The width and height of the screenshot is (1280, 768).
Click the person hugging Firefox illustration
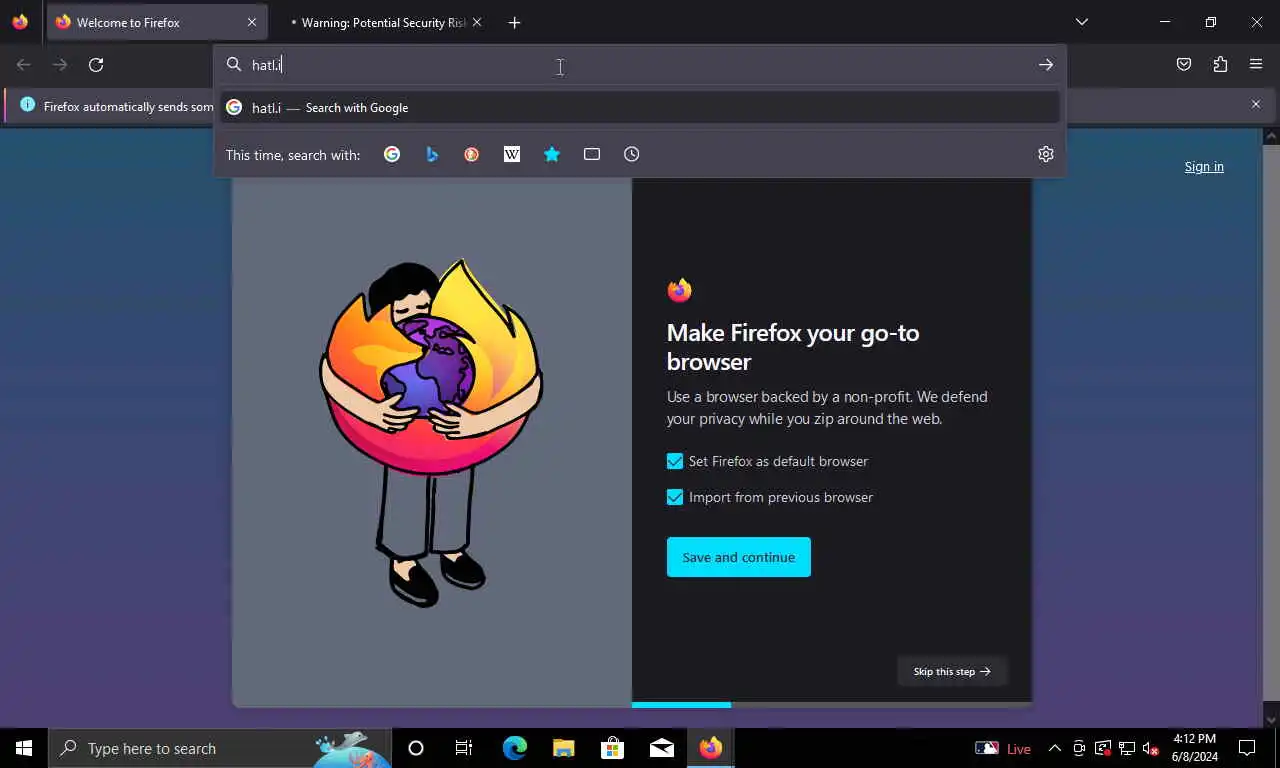click(x=431, y=433)
